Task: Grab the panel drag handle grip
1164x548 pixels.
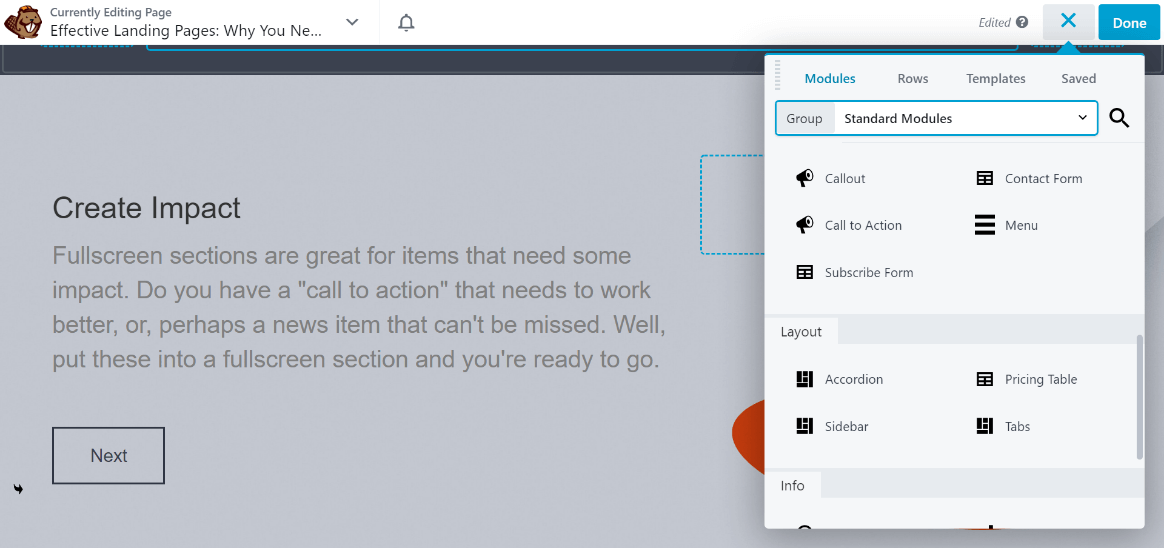Action: pos(778,75)
